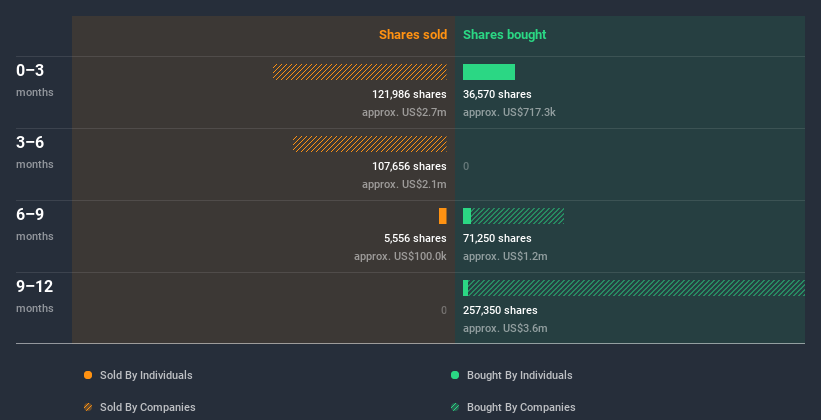Viewport: 821px width, 420px height.
Task: Toggle the 'Bought By Companies' legend label
Action: (521, 407)
